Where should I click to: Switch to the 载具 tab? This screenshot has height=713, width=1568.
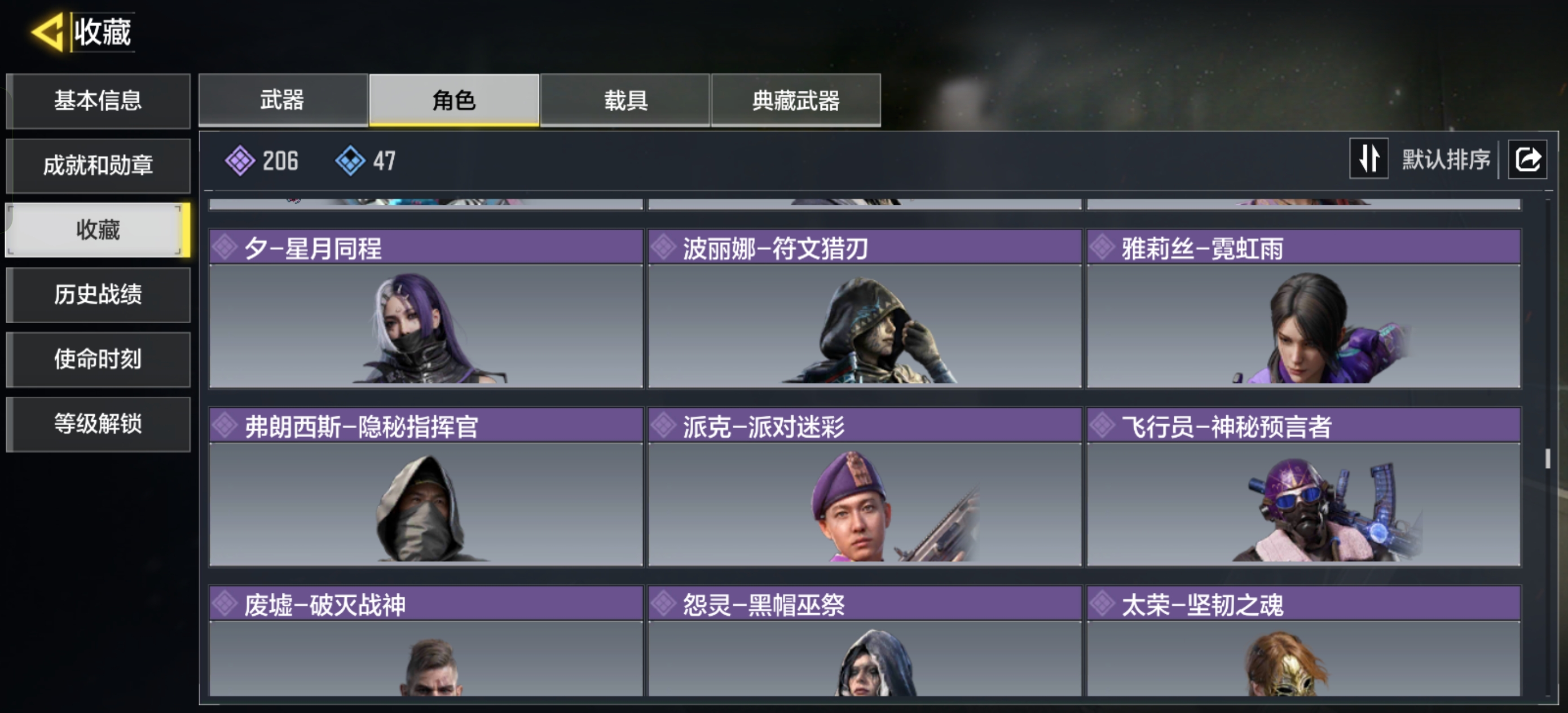tap(625, 100)
